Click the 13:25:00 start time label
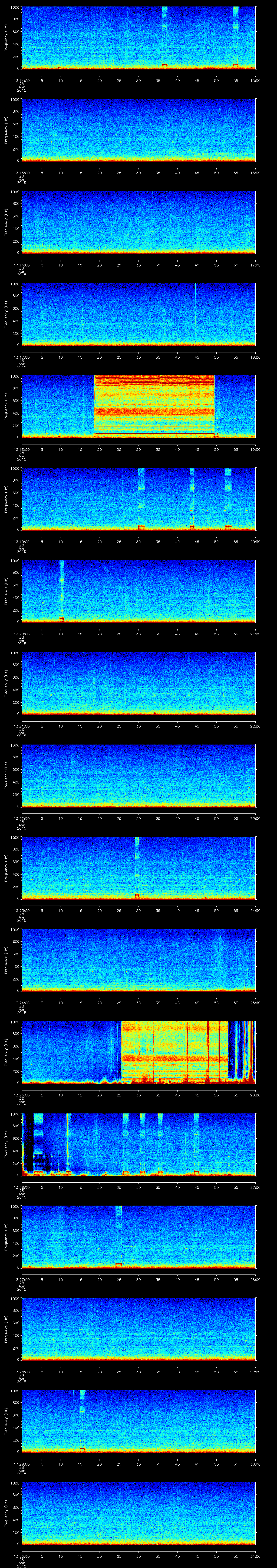The height and width of the screenshot is (1568, 277). coord(21,1095)
